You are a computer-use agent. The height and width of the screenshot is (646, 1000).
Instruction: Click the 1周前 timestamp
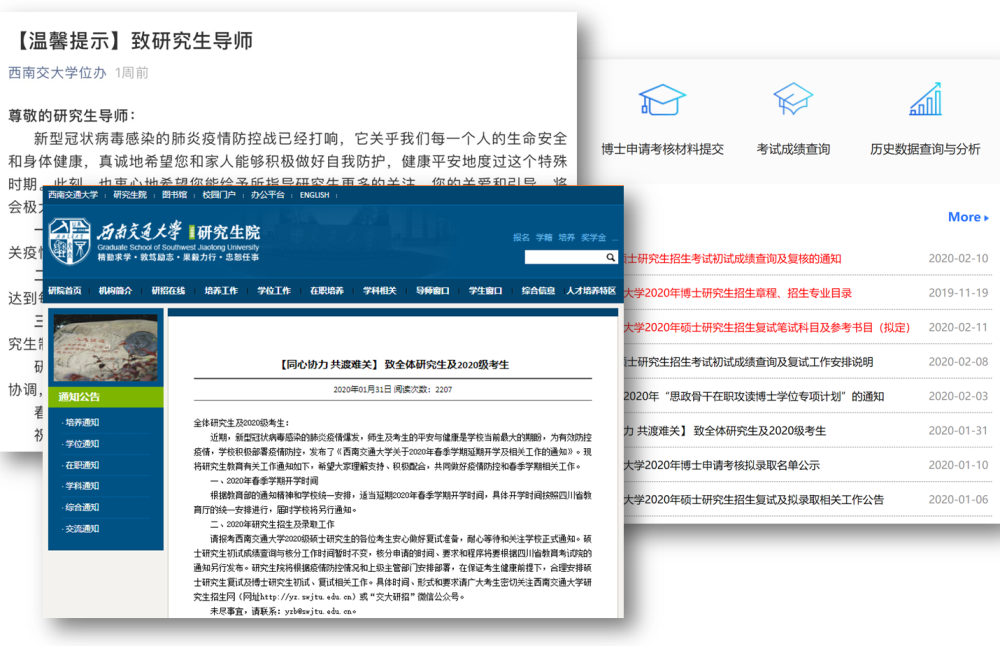pos(131,73)
